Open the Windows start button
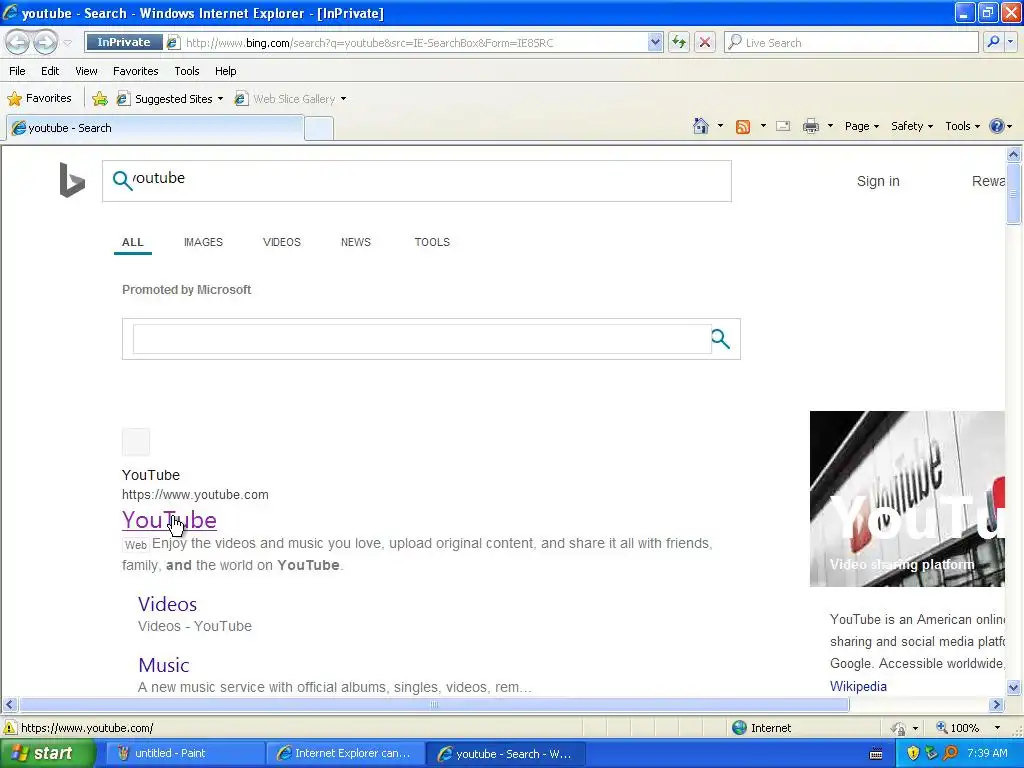 [46, 754]
